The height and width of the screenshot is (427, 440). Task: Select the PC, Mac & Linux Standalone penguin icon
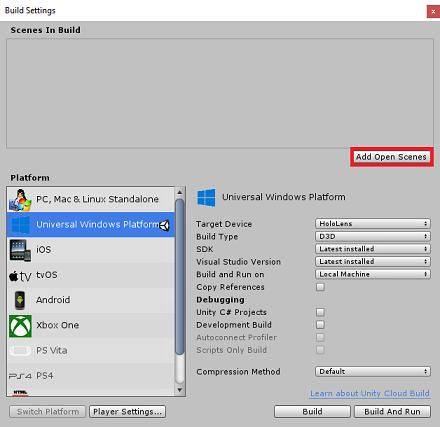[x=20, y=200]
